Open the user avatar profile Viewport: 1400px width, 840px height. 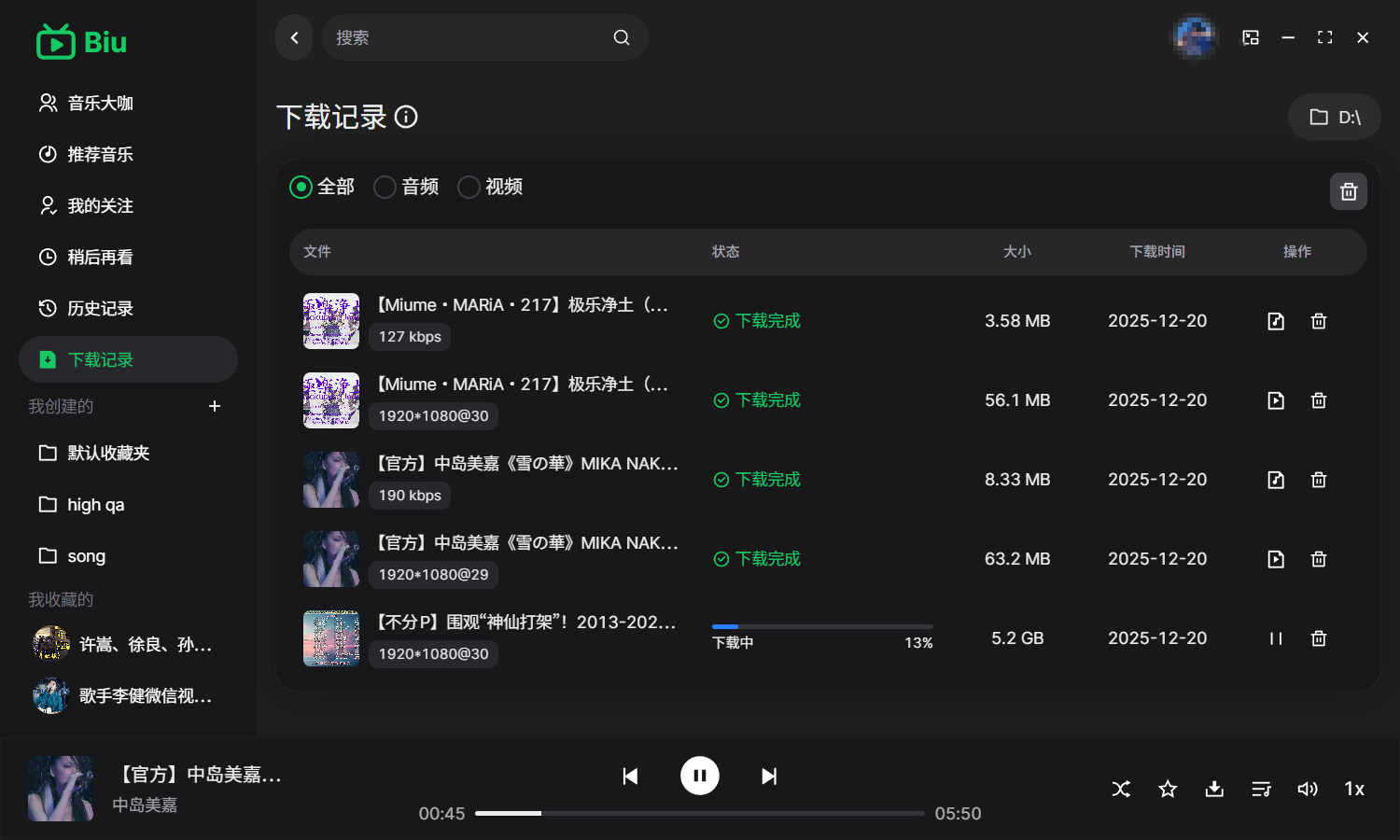[1195, 37]
